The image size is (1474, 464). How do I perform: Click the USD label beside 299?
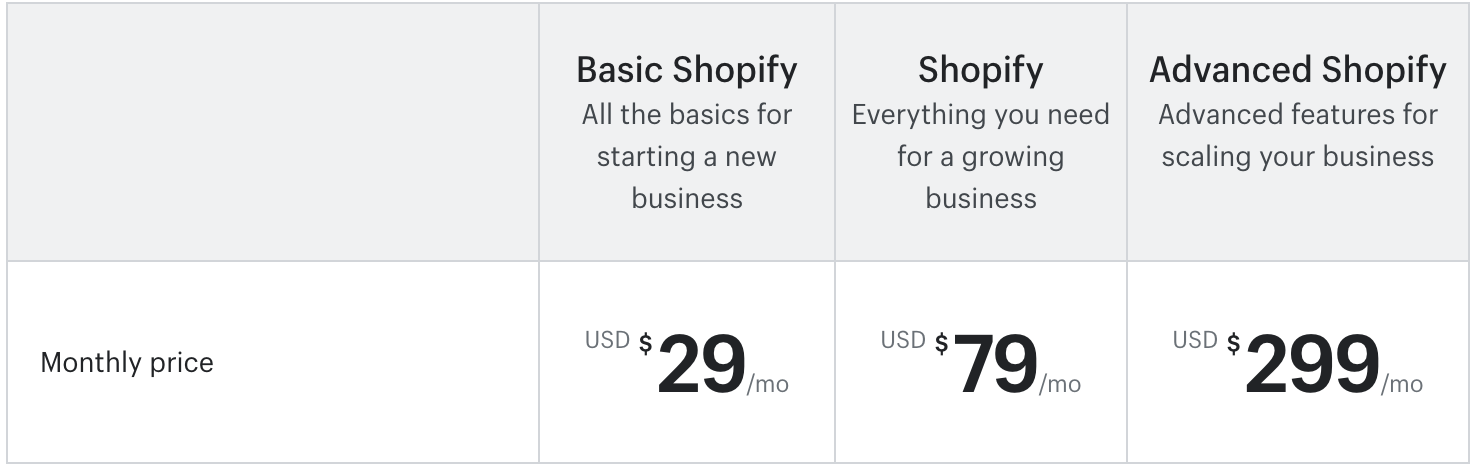click(x=1195, y=340)
